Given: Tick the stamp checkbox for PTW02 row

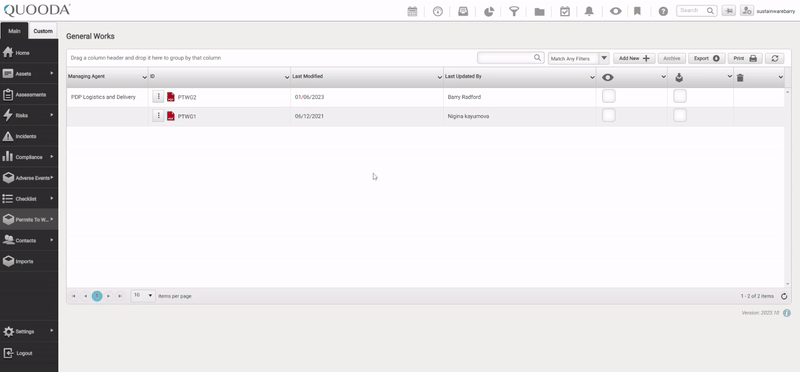Looking at the screenshot, I should pos(680,96).
